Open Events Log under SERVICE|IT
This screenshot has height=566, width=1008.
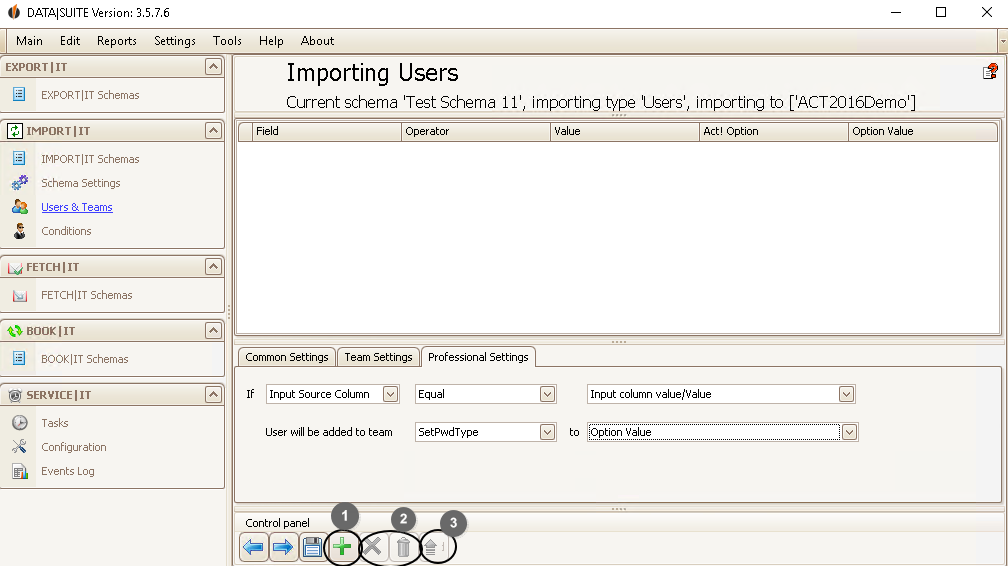tap(68, 471)
